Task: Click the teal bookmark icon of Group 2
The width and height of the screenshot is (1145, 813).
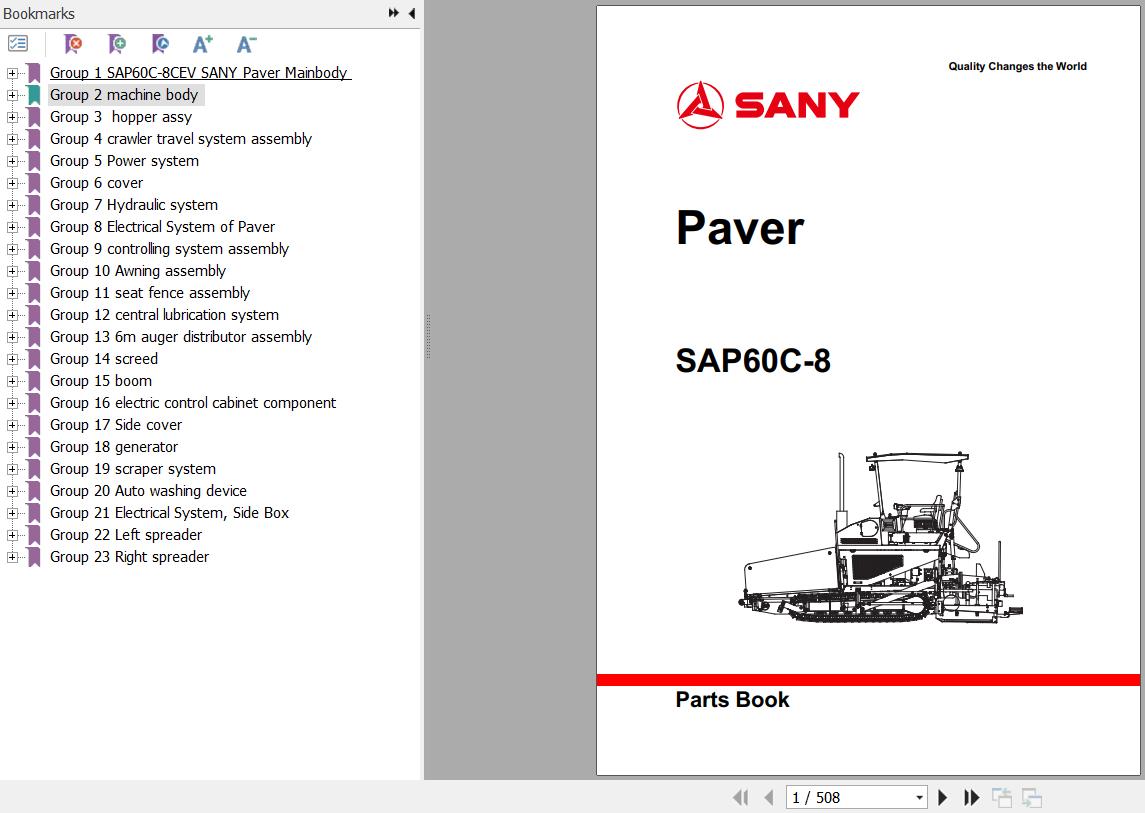Action: 34,95
